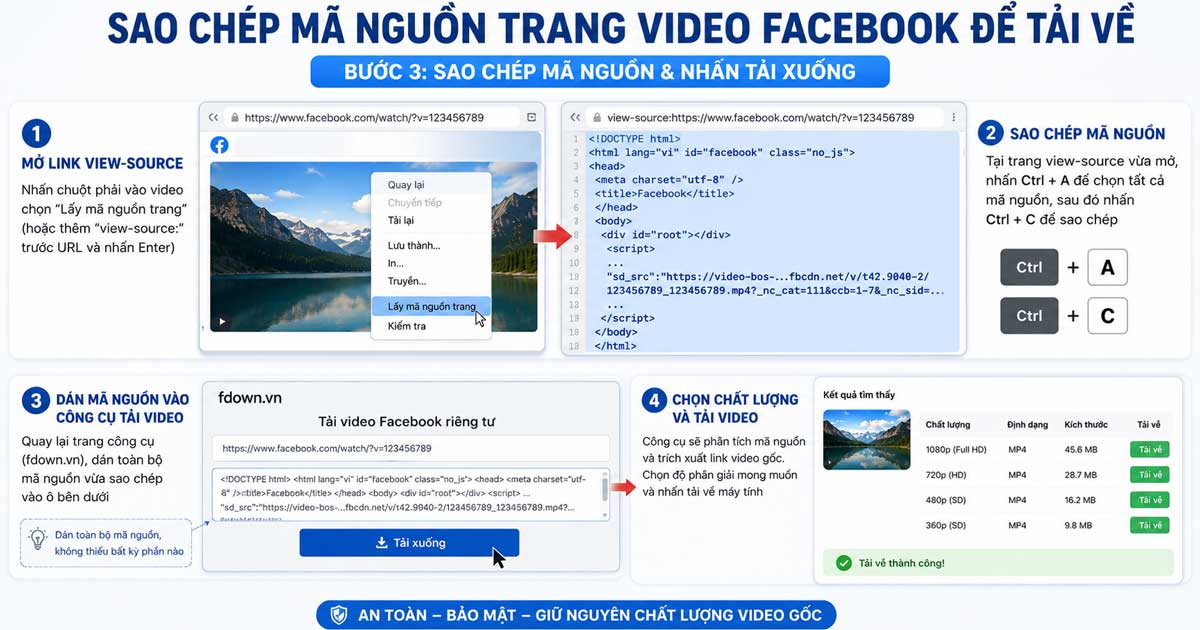
Task: Click the 'A' key graphic
Action: click(x=1107, y=268)
